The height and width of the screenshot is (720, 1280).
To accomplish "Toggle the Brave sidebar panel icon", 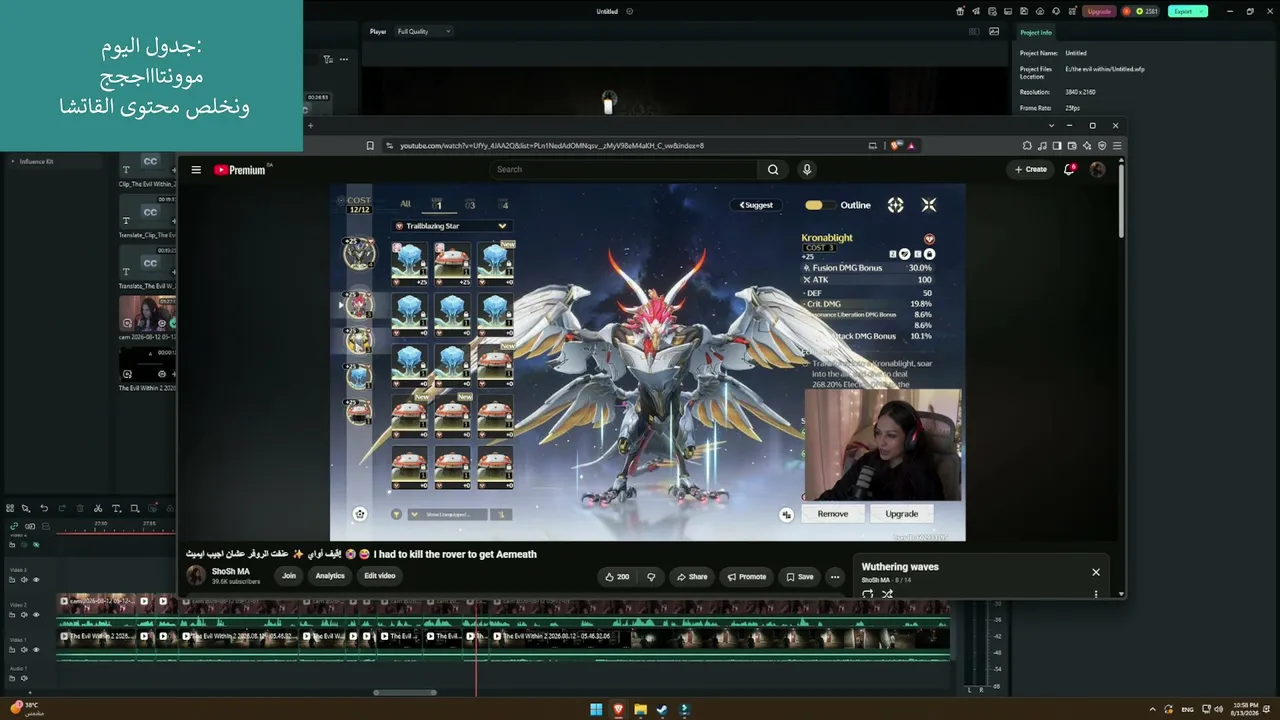I will click(x=1057, y=146).
